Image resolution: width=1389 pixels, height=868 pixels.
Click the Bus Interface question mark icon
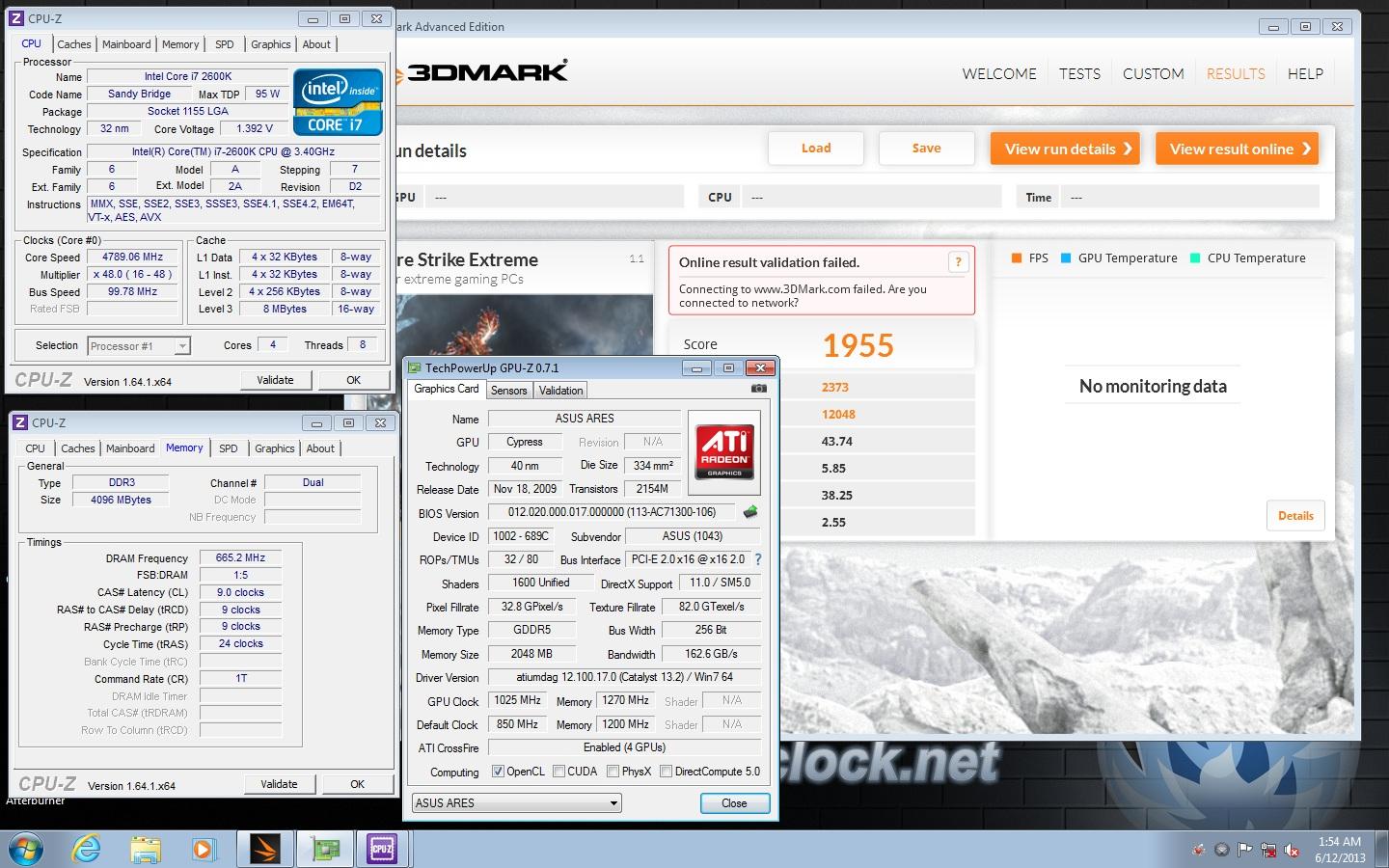click(x=758, y=559)
